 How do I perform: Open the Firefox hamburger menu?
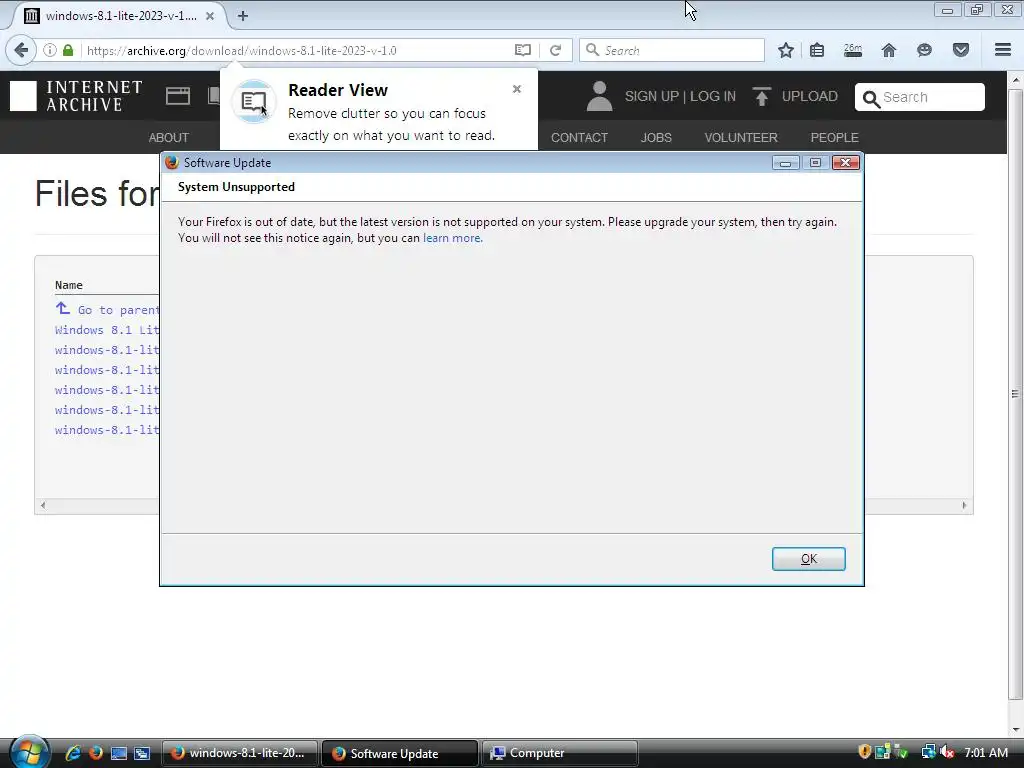(x=1003, y=50)
